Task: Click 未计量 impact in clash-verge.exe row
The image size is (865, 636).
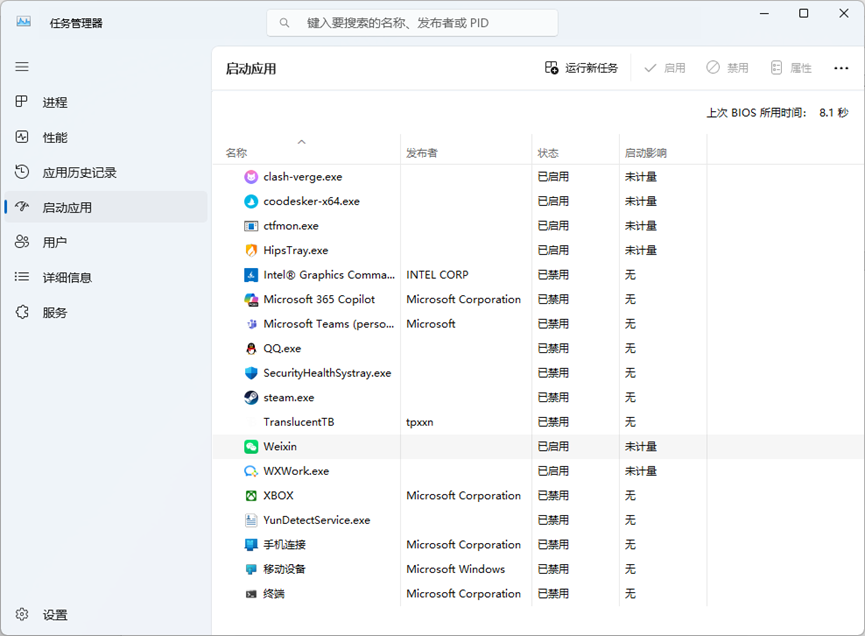Action: 640,177
